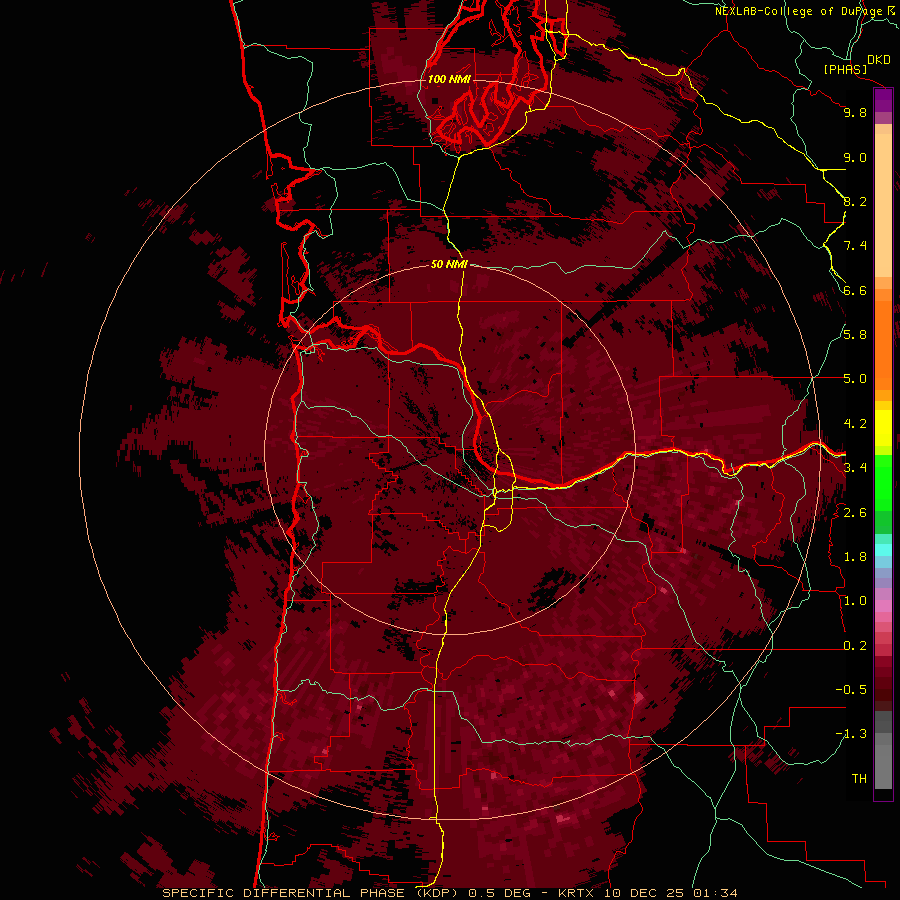900x900 pixels.
Task: Click the DKD product code label
Action: [x=878, y=60]
